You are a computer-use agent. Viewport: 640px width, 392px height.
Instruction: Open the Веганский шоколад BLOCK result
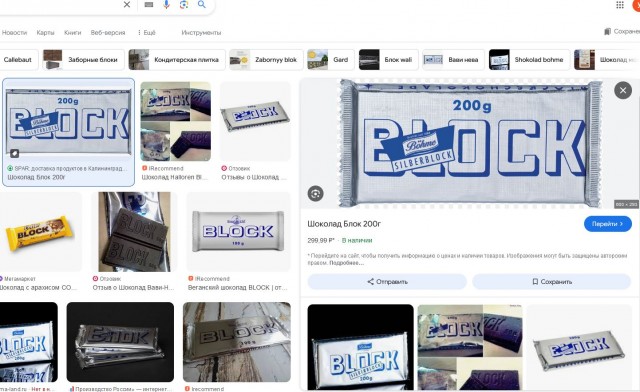238,232
